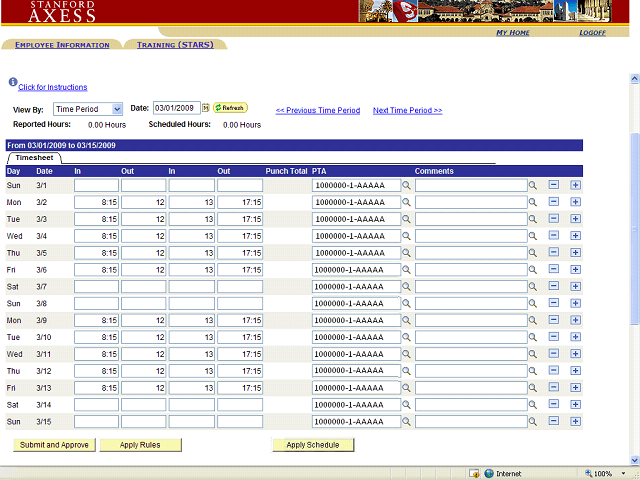
Task: Click the instructions info icon
Action: click(13, 83)
